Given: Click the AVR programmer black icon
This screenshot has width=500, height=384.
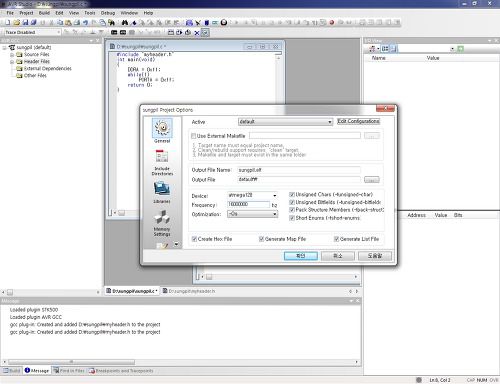Looking at the screenshot, I should click(123, 32).
